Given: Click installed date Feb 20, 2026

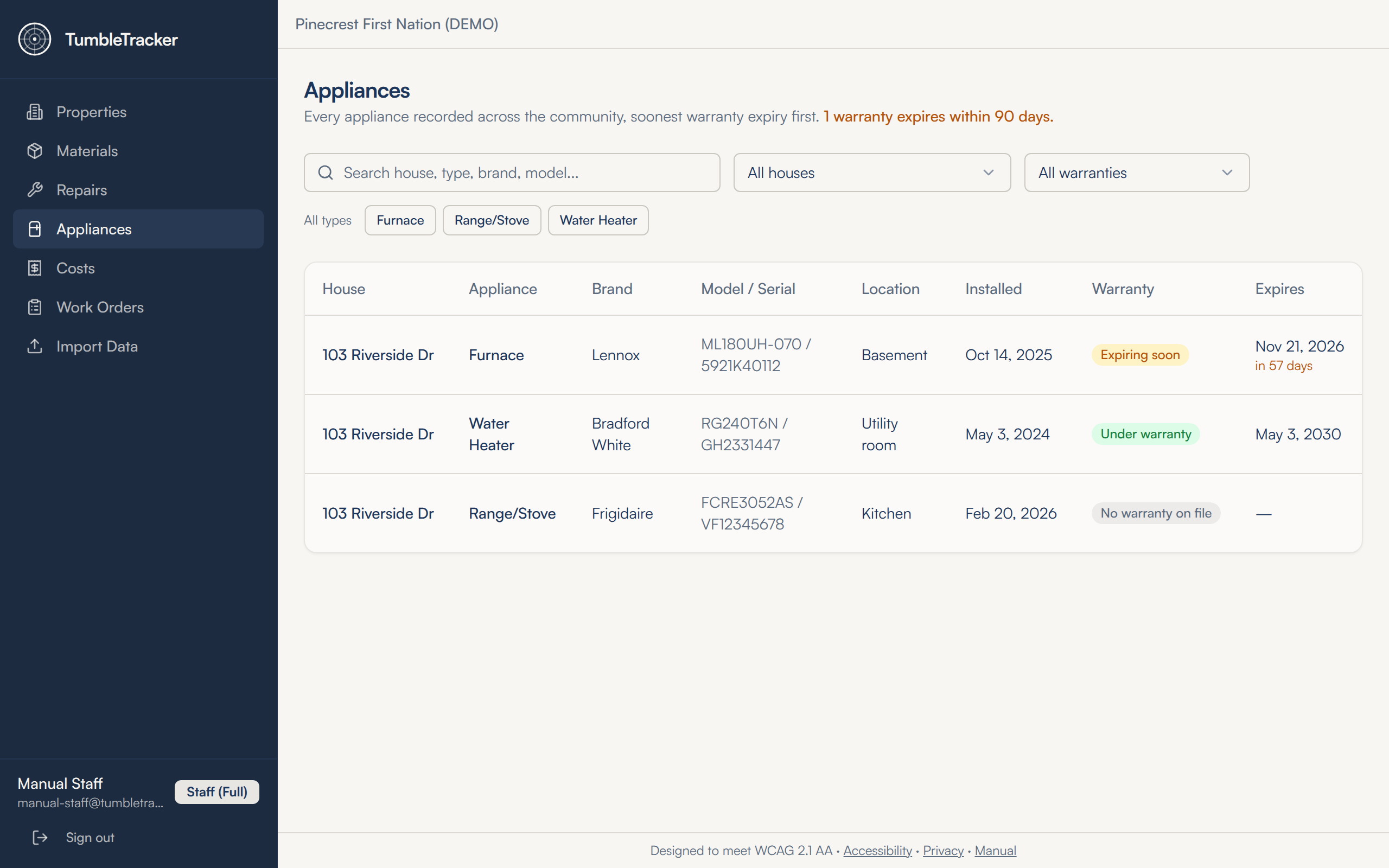Looking at the screenshot, I should pyautogui.click(x=1011, y=513).
